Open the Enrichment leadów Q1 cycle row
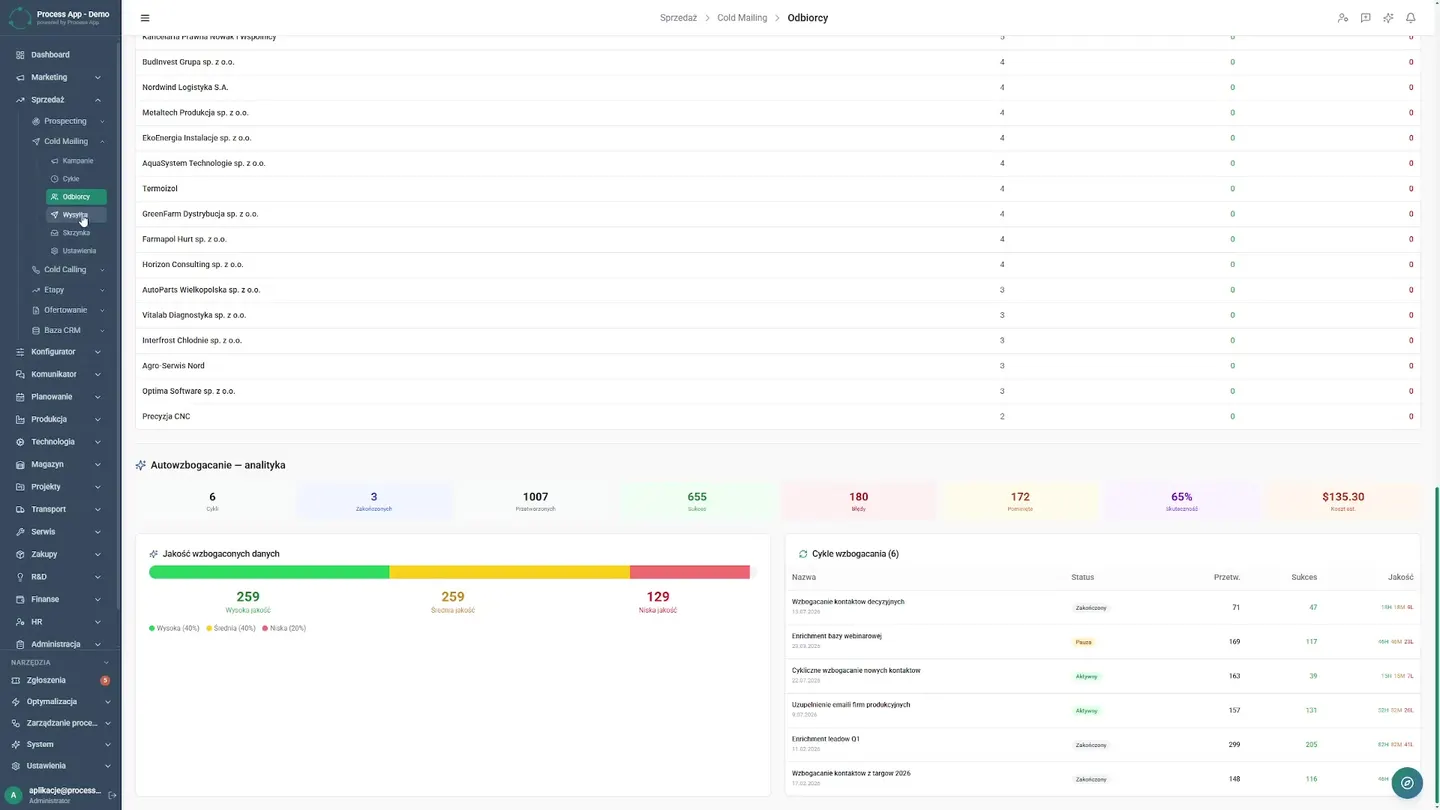 [1102, 745]
